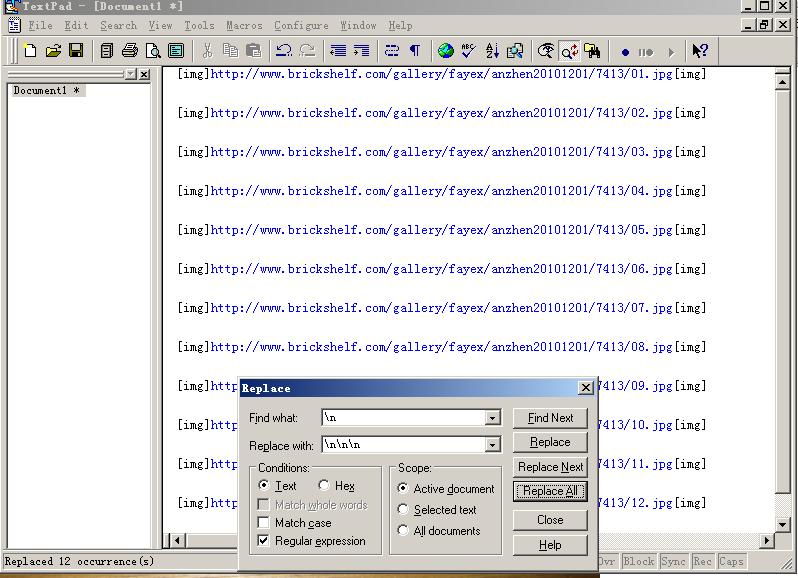Cut selection with the scissors icon

(x=207, y=51)
